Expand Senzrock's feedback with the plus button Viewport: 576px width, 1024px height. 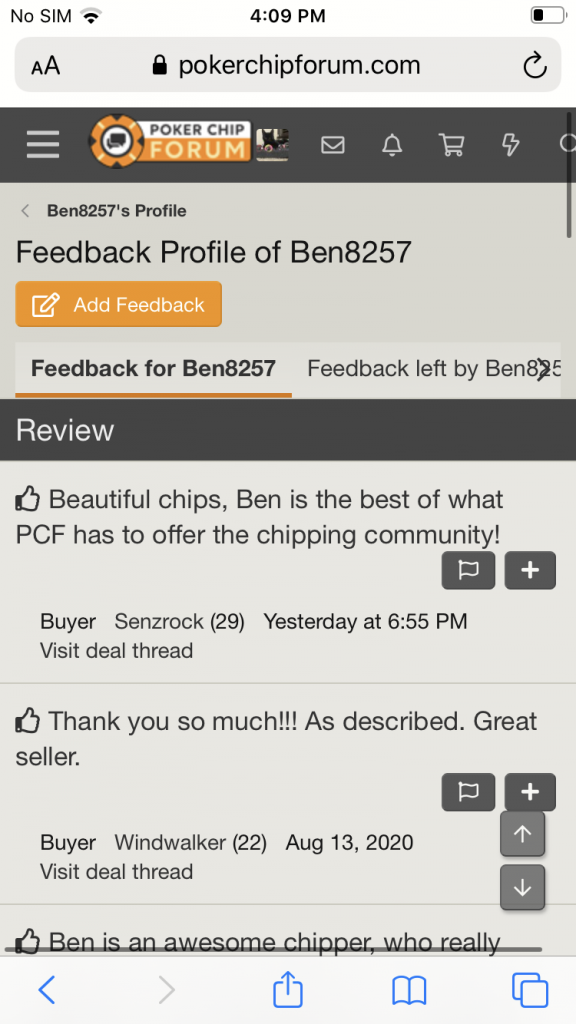coord(530,570)
